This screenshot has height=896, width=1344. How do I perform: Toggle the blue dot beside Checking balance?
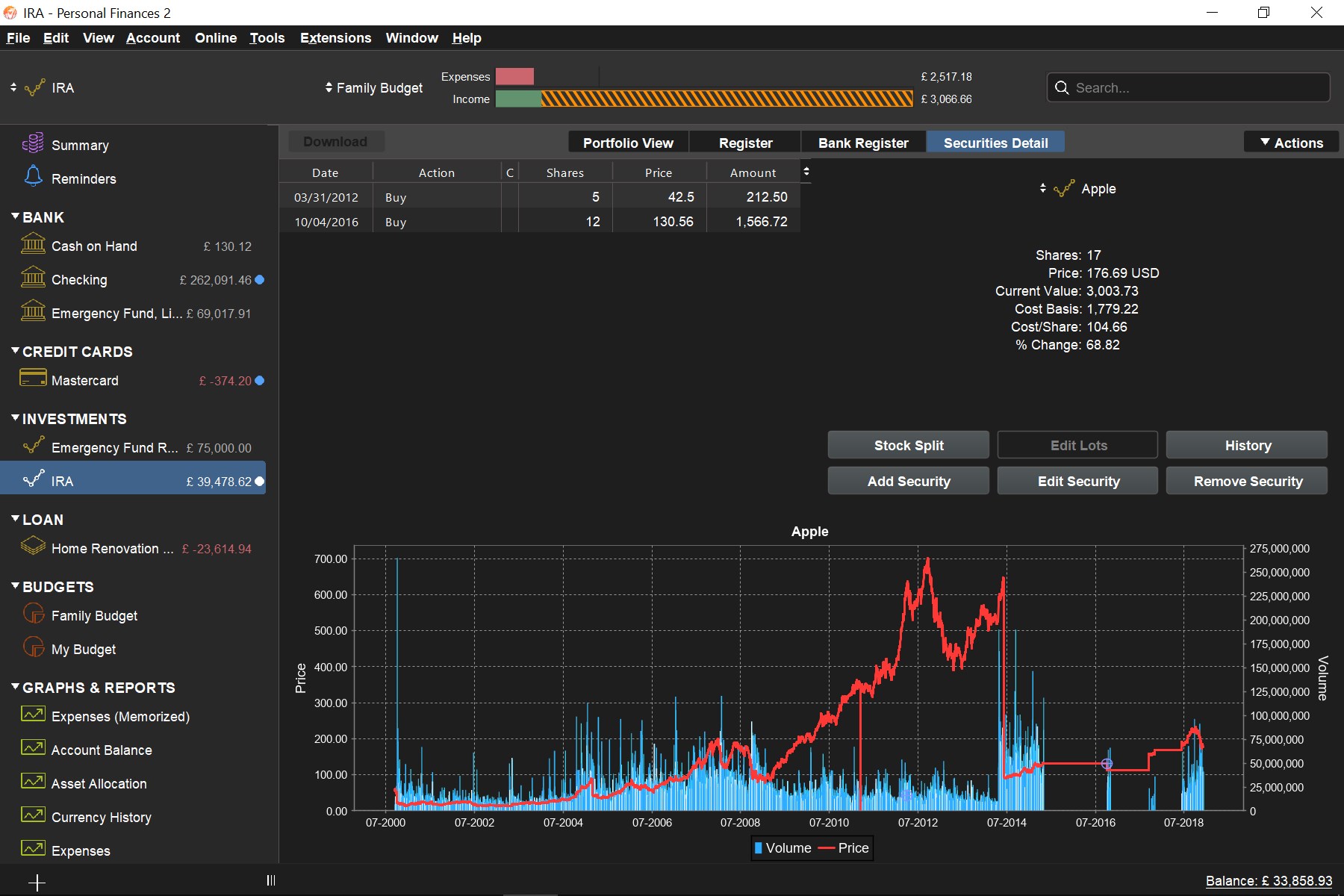pyautogui.click(x=260, y=280)
